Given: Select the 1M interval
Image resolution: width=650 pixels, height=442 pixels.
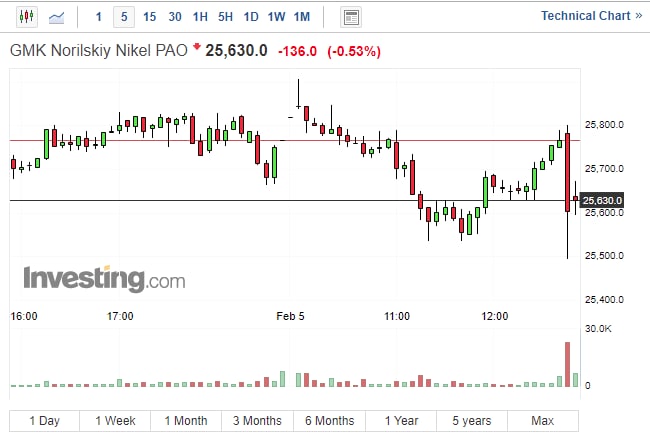Looking at the screenshot, I should click(302, 17).
